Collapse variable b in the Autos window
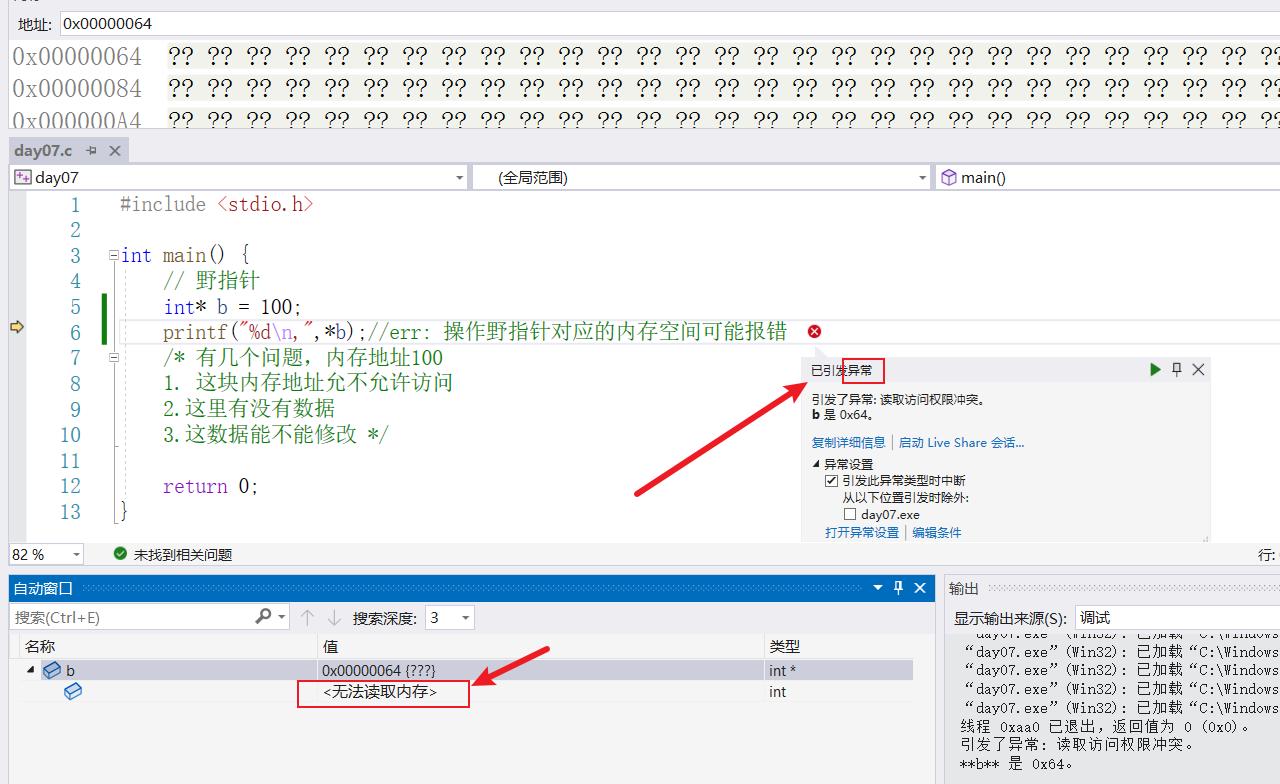 (x=31, y=670)
